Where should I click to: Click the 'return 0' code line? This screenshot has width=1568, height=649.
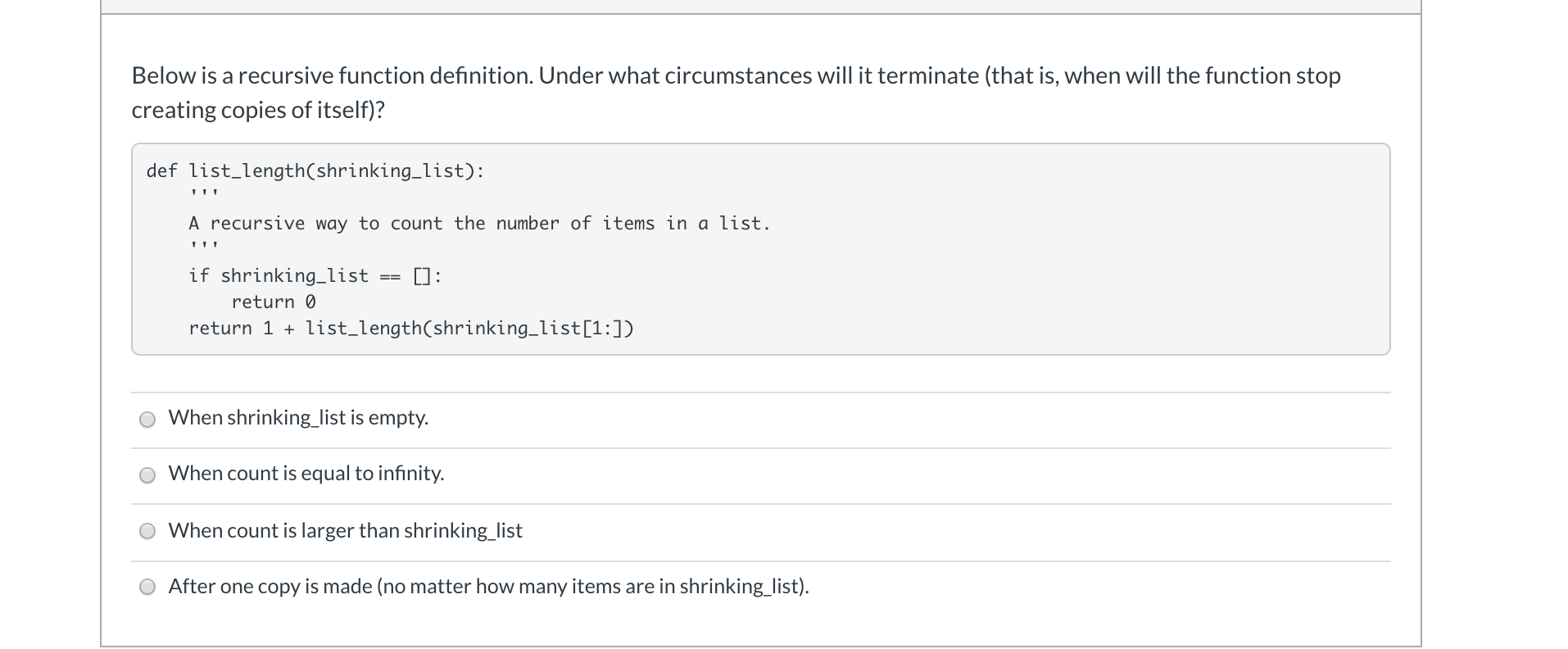pyautogui.click(x=274, y=302)
